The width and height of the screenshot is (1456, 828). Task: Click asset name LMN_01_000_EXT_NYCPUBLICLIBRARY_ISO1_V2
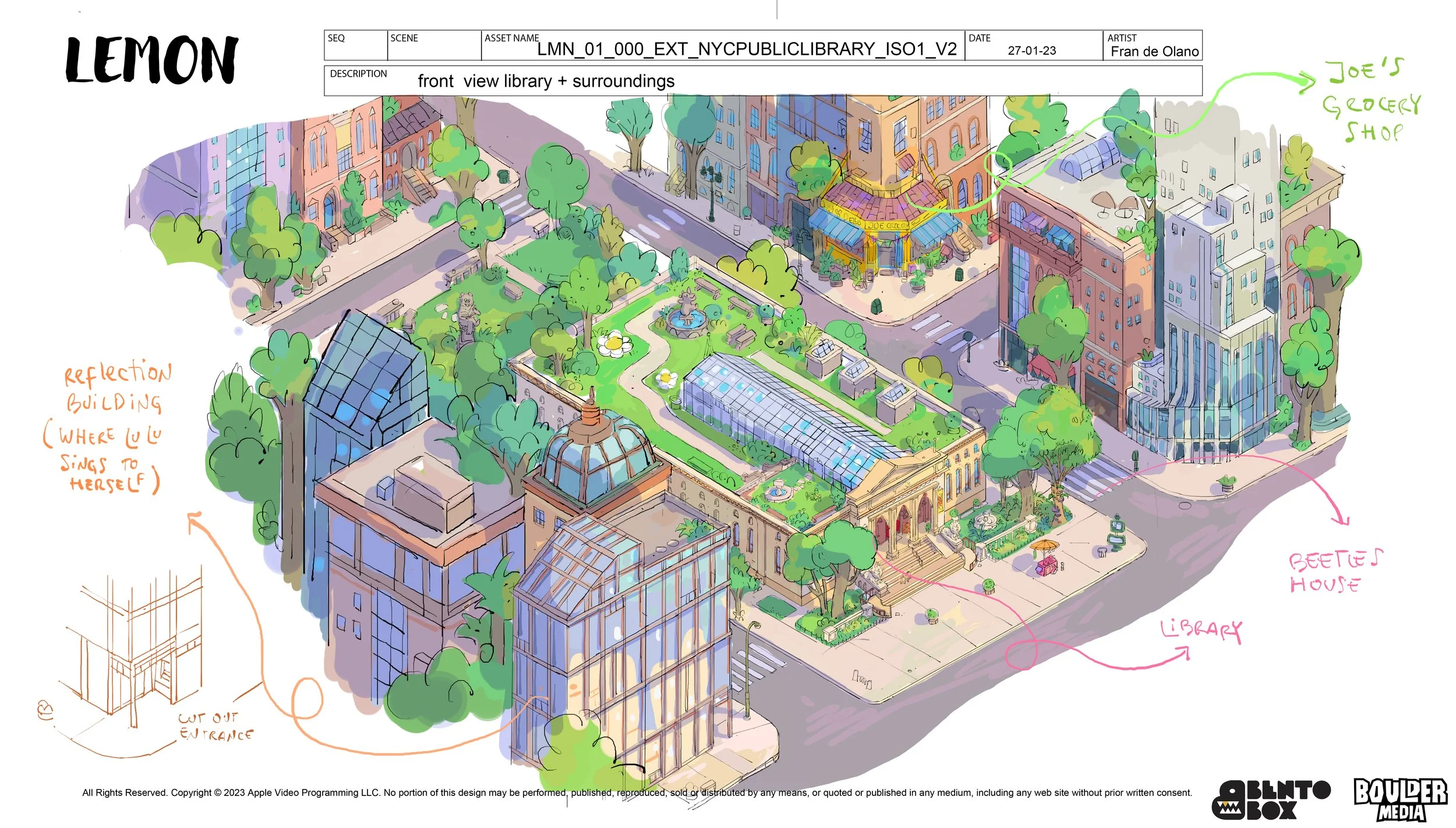click(747, 49)
